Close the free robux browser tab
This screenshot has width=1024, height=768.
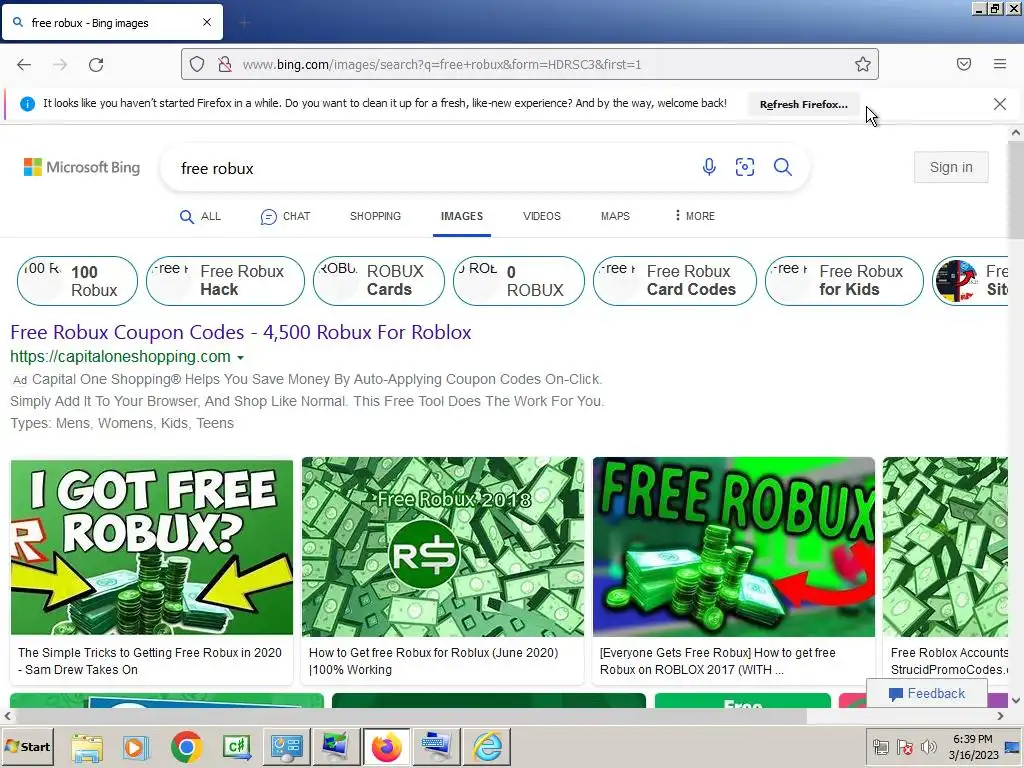tap(207, 22)
